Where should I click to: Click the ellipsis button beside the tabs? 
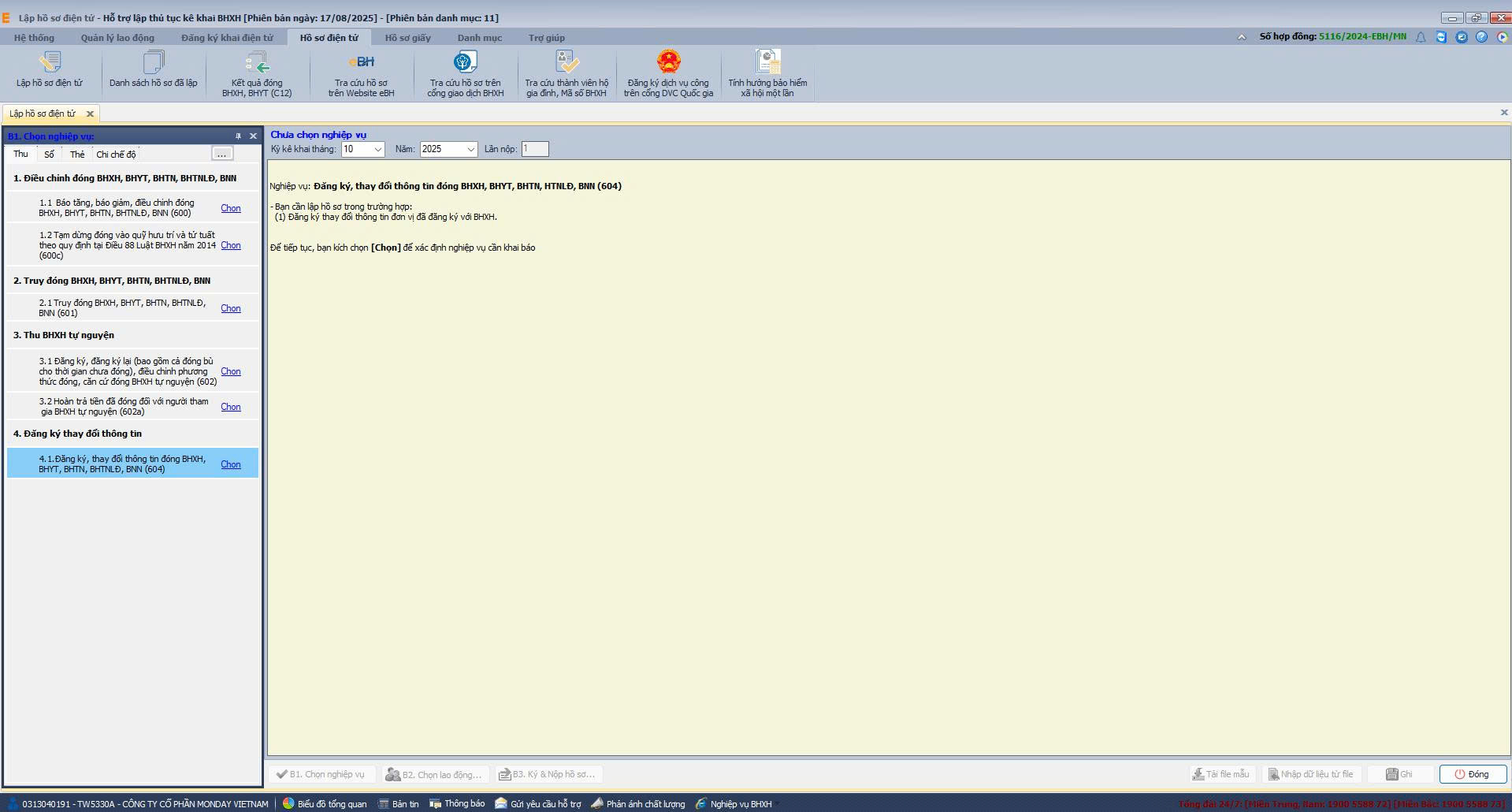222,154
